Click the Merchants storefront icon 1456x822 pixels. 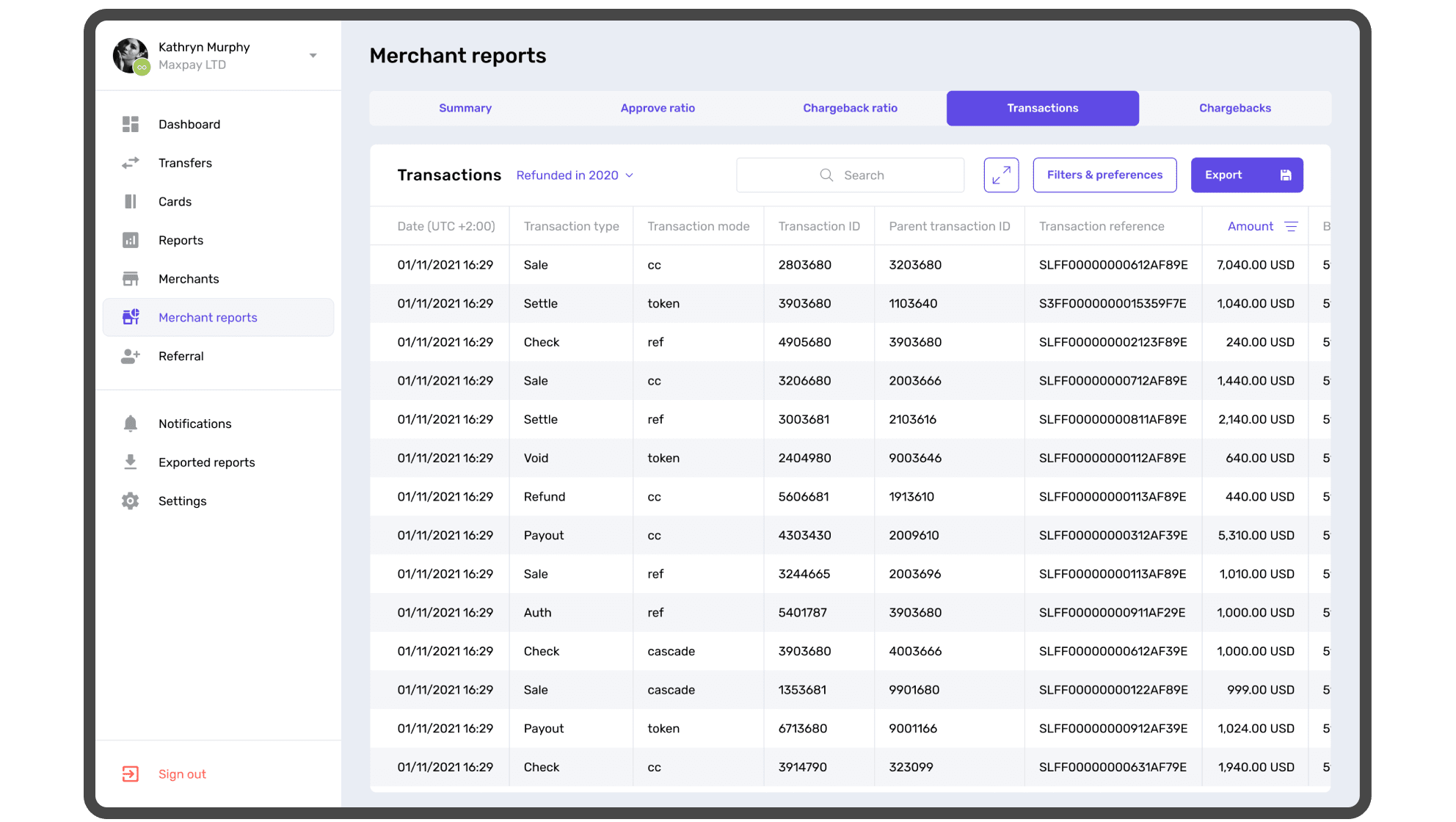pos(131,279)
